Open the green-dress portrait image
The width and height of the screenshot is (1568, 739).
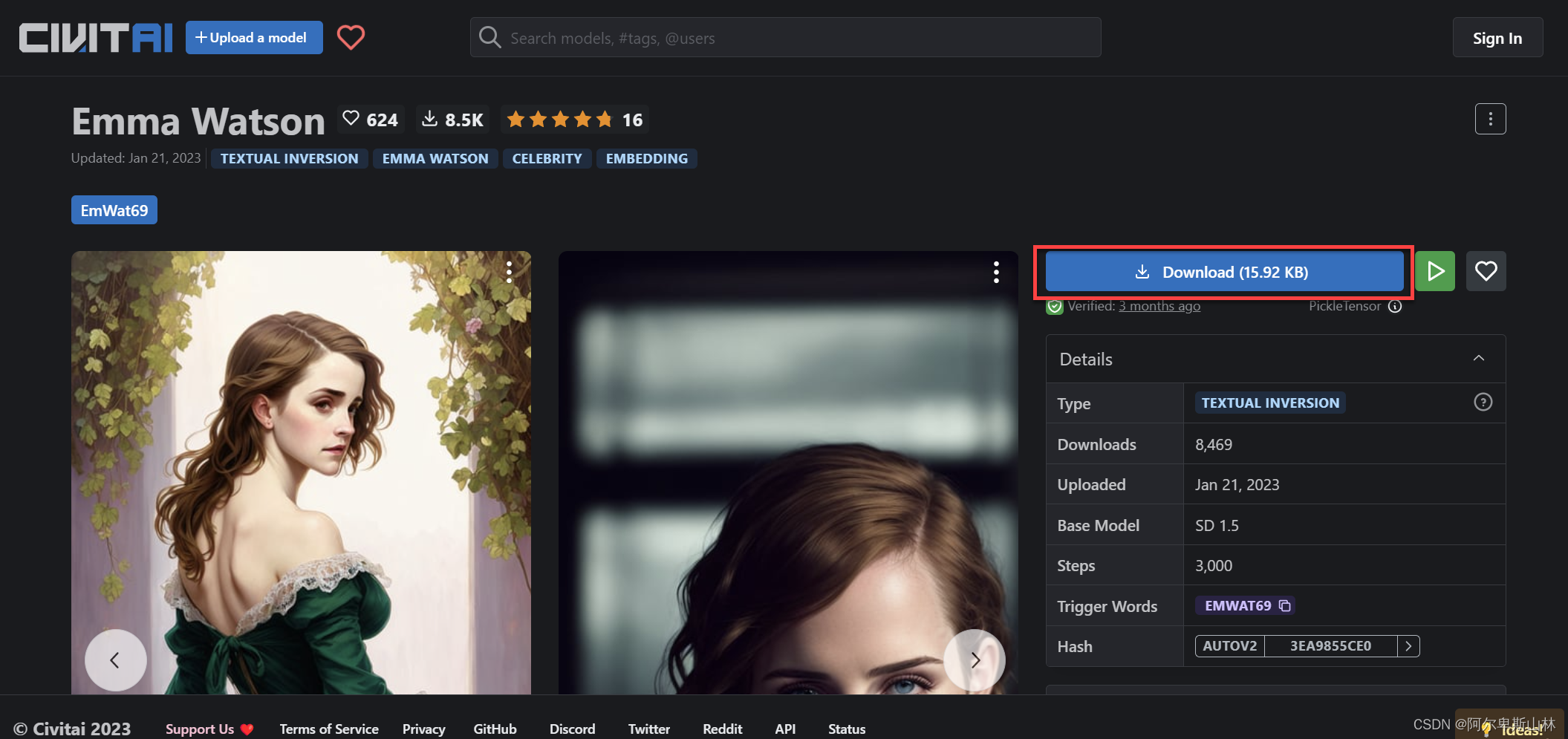click(301, 472)
